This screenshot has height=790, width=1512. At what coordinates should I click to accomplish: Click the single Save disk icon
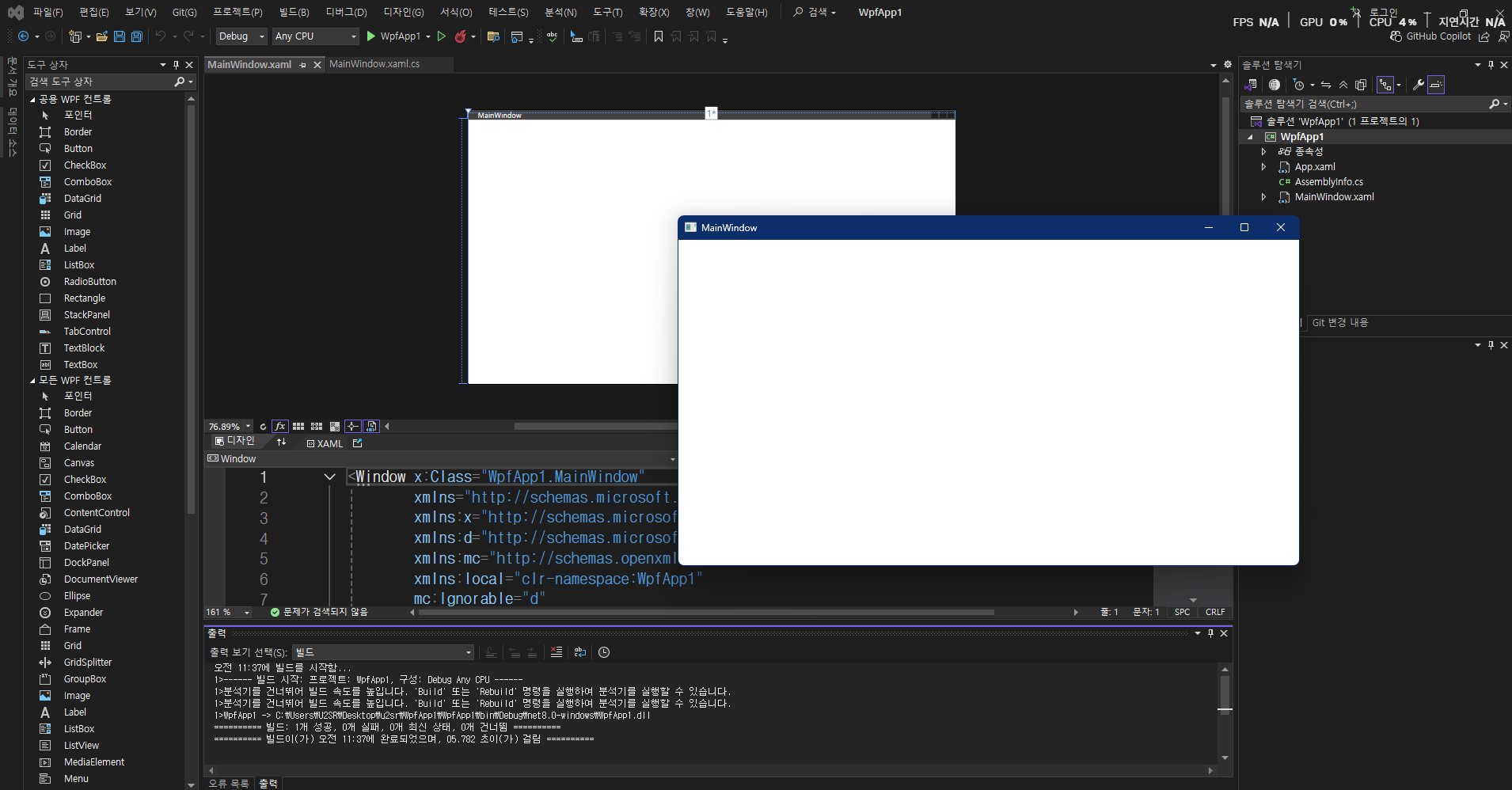[x=120, y=36]
